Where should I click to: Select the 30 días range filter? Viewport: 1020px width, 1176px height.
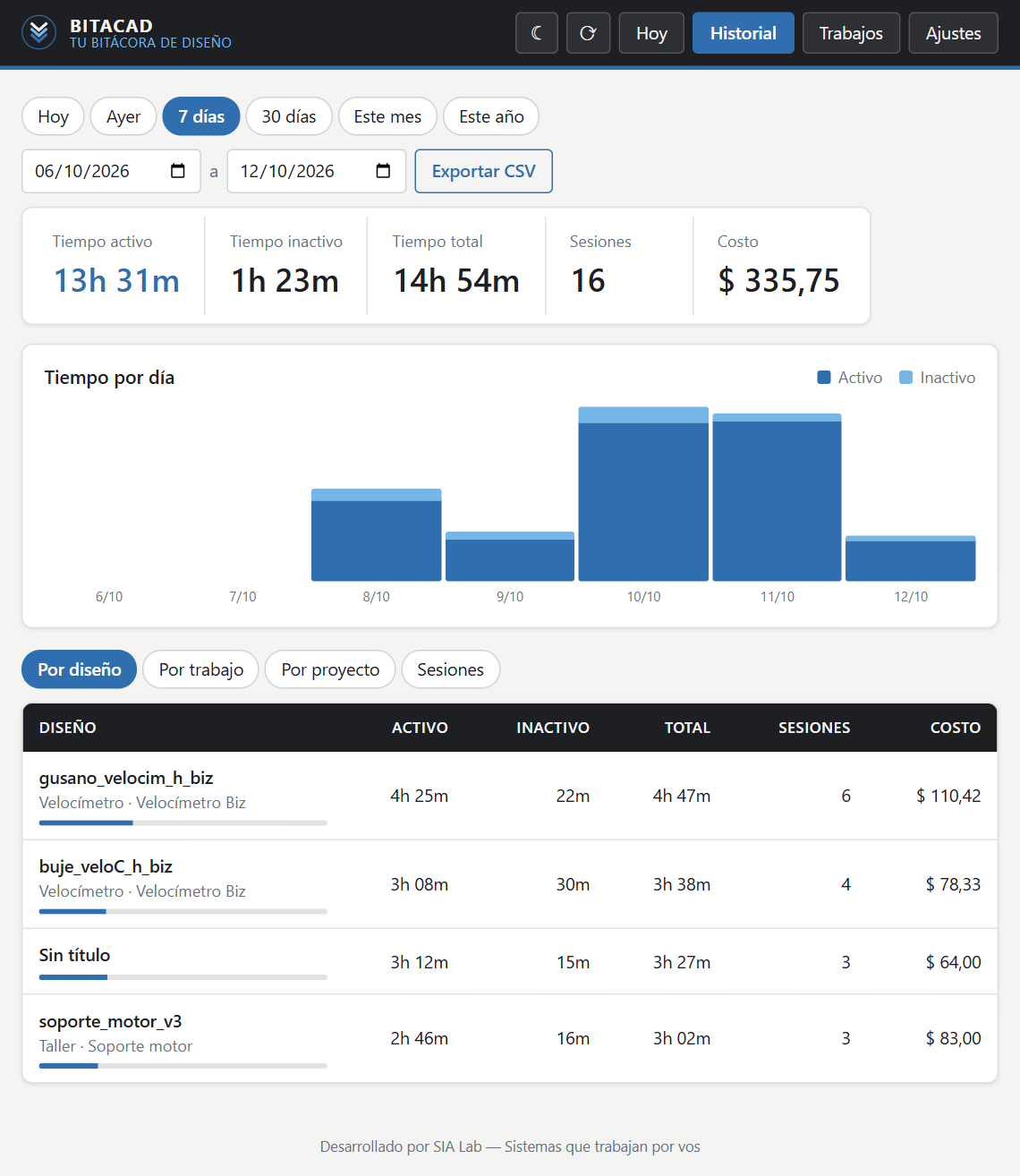tap(289, 116)
